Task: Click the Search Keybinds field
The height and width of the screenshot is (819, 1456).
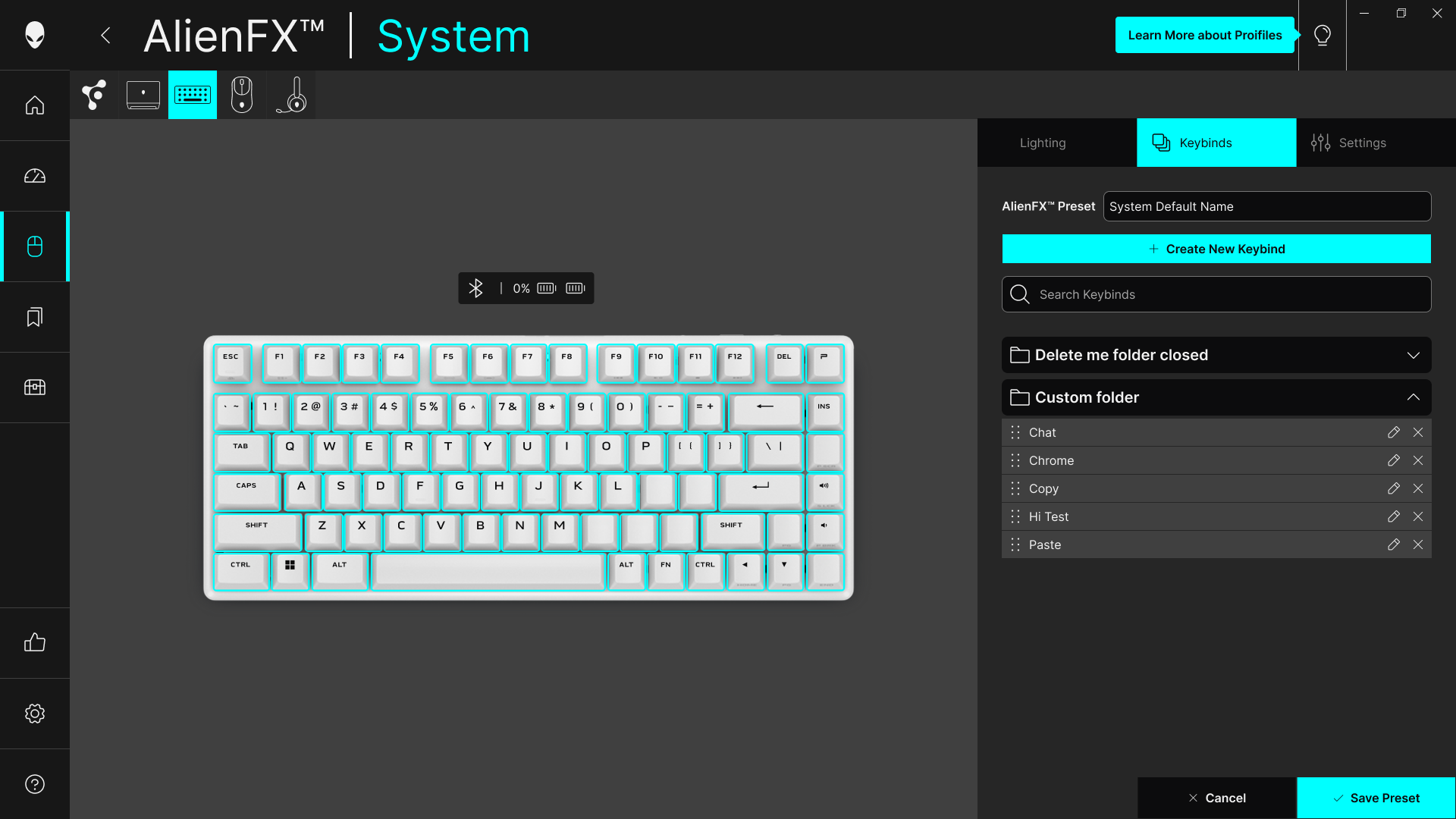Action: coord(1216,294)
